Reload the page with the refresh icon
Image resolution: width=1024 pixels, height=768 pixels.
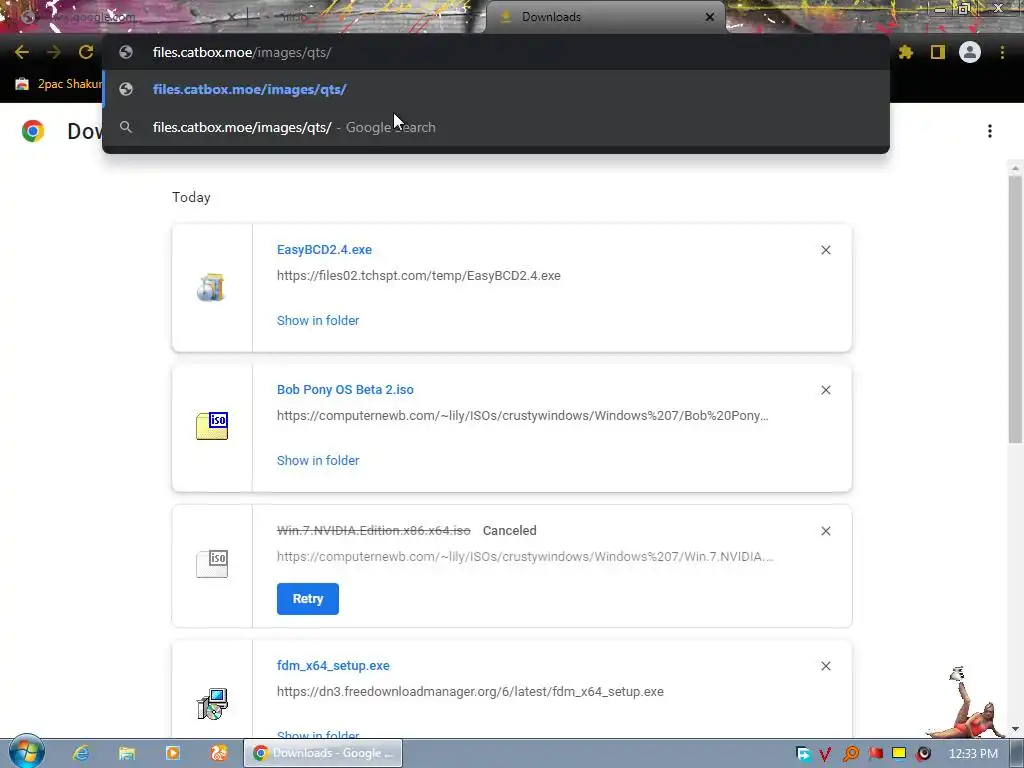click(86, 52)
